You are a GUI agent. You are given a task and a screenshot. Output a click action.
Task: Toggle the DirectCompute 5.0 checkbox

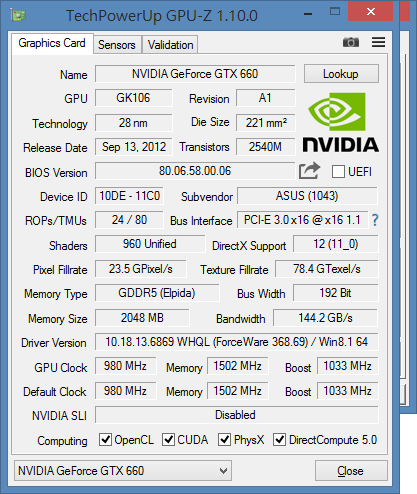tap(279, 440)
